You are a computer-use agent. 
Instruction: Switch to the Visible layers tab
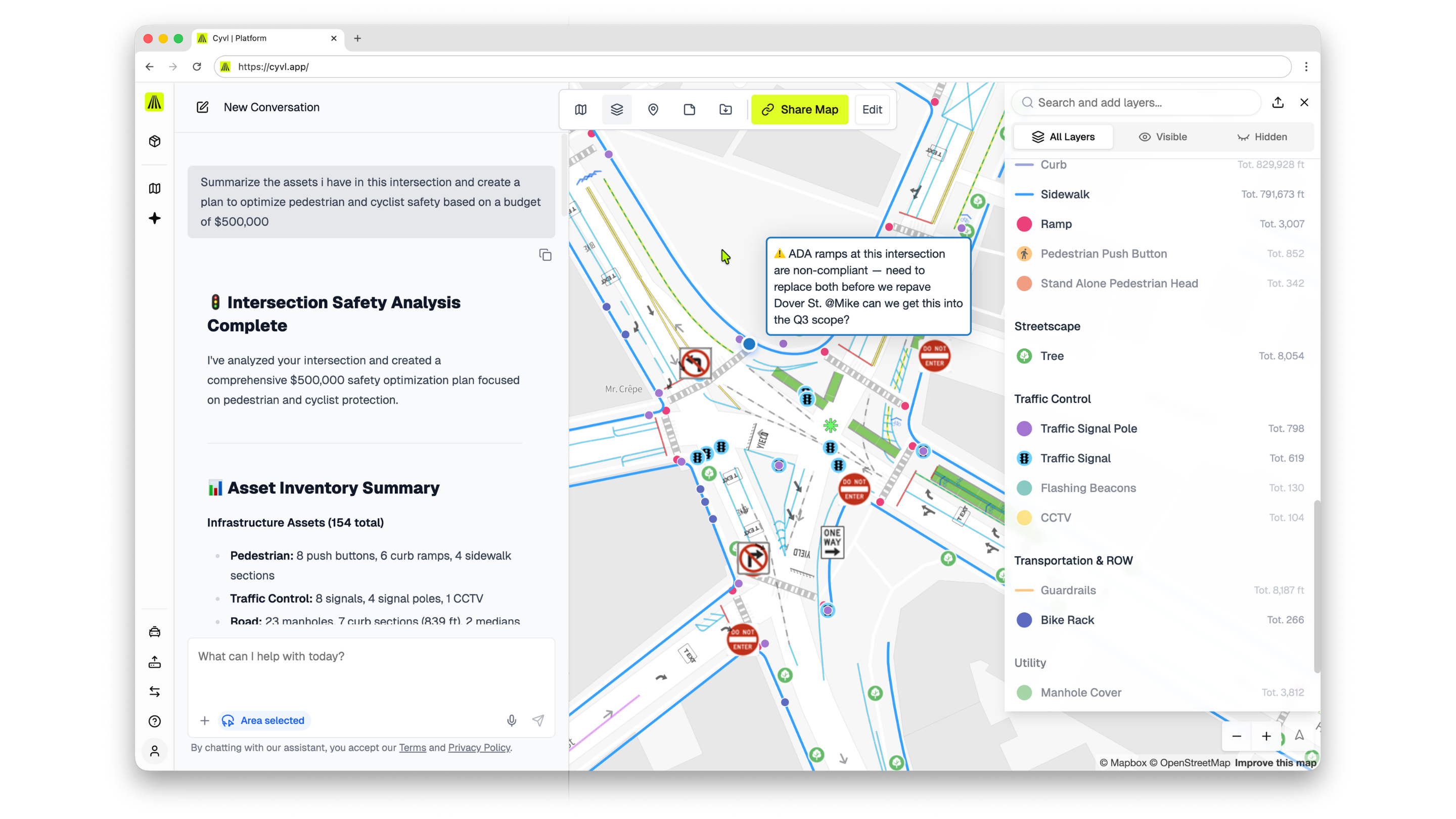(1163, 137)
